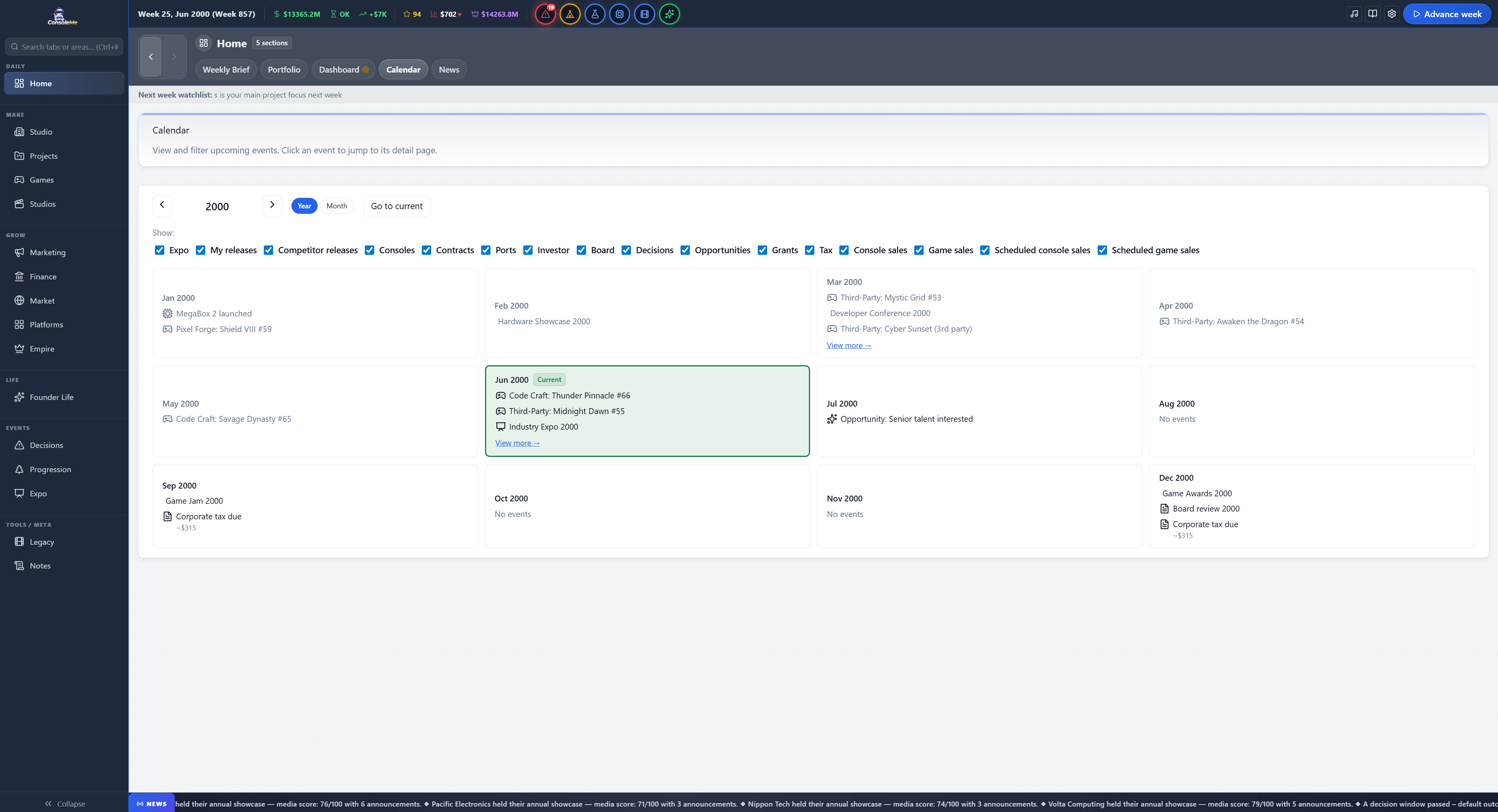Open the research flask icon
Screen dimensions: 1498x812
click(x=595, y=14)
